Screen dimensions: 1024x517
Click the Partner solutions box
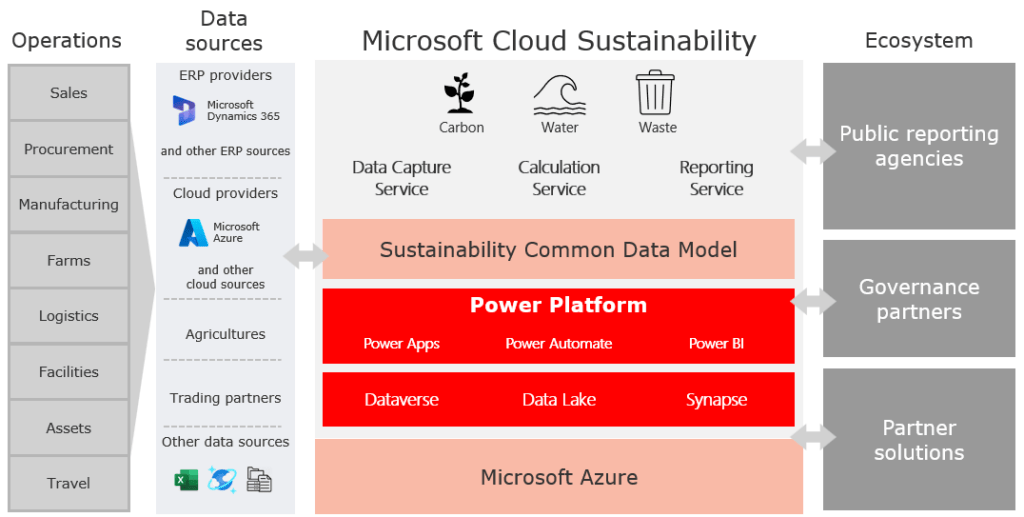point(918,440)
